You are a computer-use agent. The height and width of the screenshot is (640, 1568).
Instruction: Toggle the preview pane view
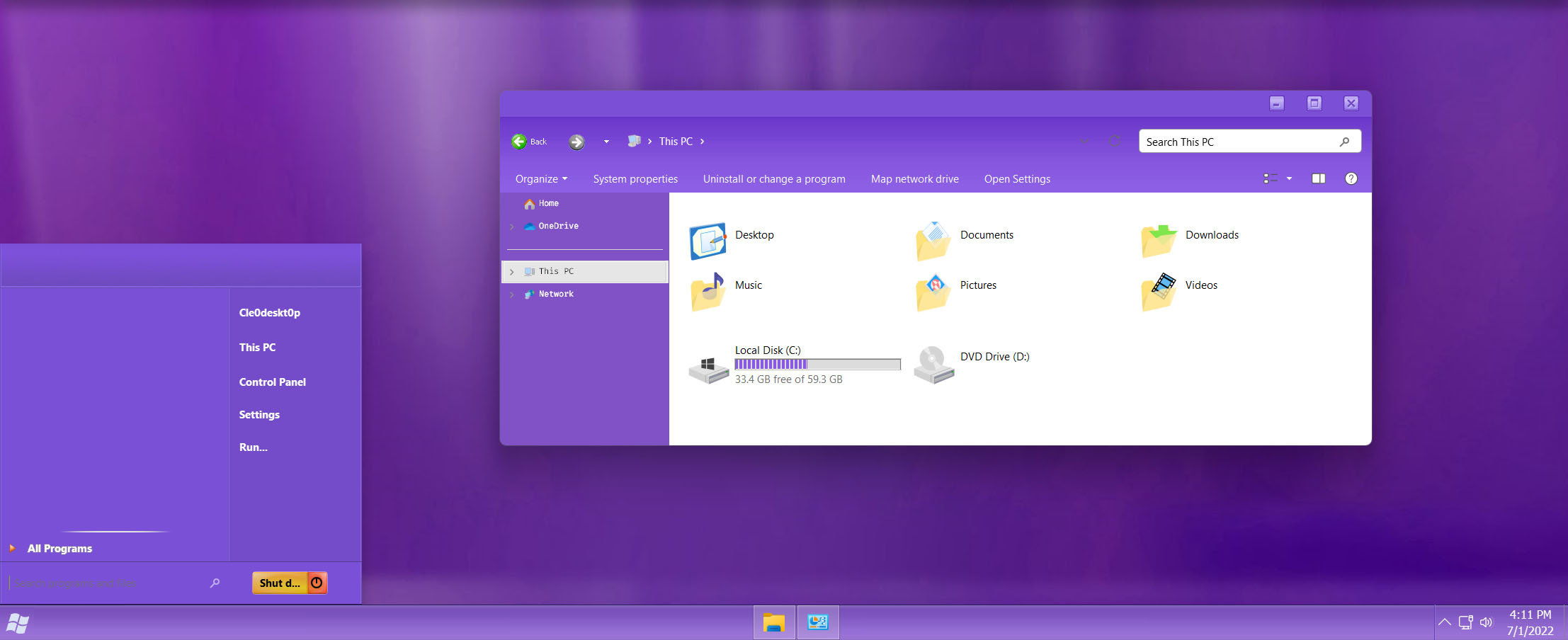[1318, 178]
